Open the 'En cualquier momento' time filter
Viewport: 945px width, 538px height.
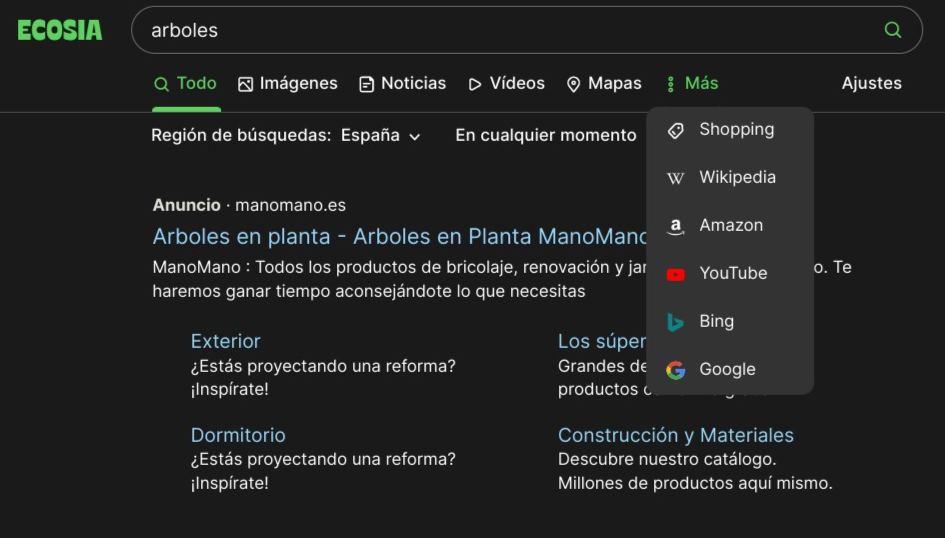pos(545,136)
